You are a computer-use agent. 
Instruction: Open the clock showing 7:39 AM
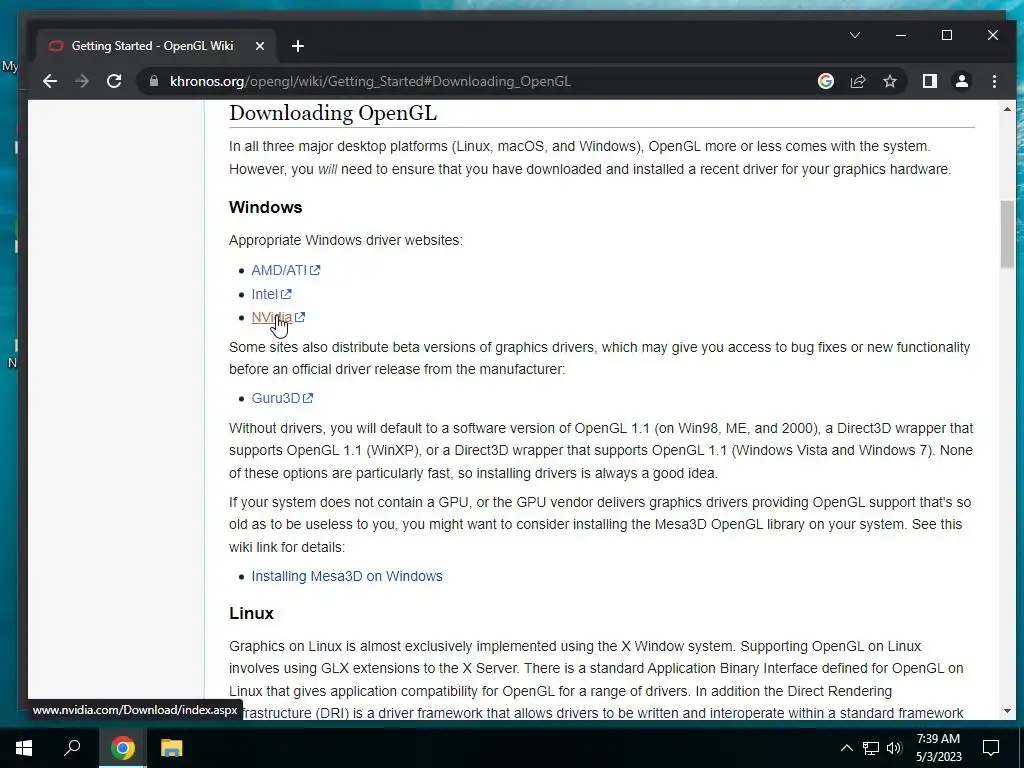pyautogui.click(x=938, y=748)
